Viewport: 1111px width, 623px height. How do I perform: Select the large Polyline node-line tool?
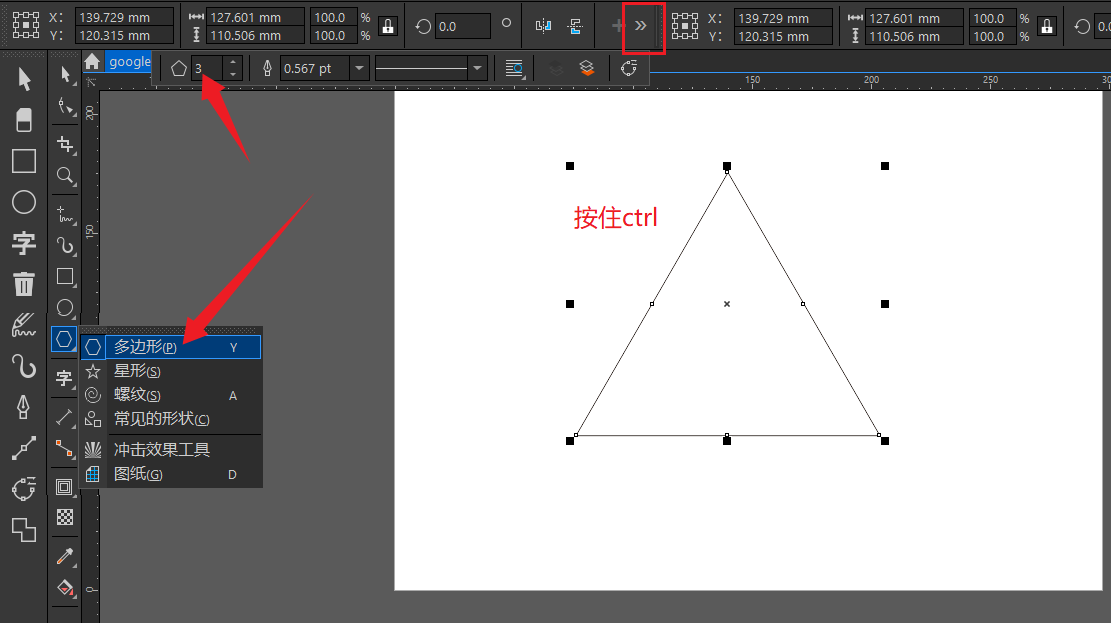(23, 448)
